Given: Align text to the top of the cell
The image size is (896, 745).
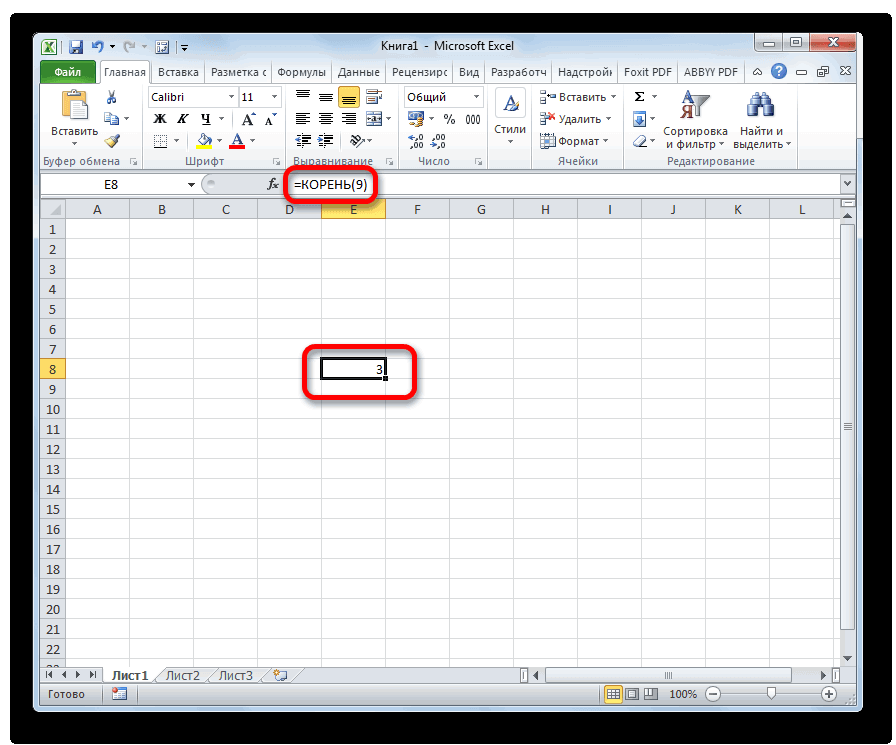Looking at the screenshot, I should click(303, 97).
